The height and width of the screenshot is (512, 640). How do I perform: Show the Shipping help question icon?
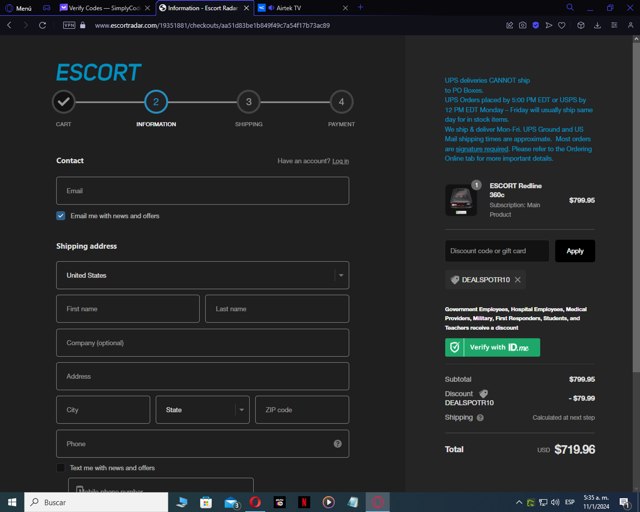(x=480, y=418)
